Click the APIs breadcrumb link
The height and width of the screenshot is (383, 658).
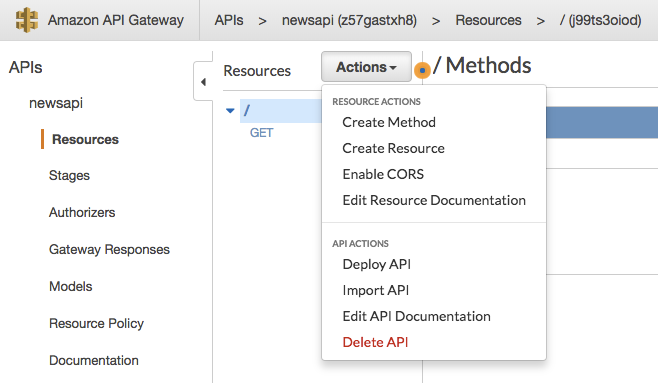[229, 20]
